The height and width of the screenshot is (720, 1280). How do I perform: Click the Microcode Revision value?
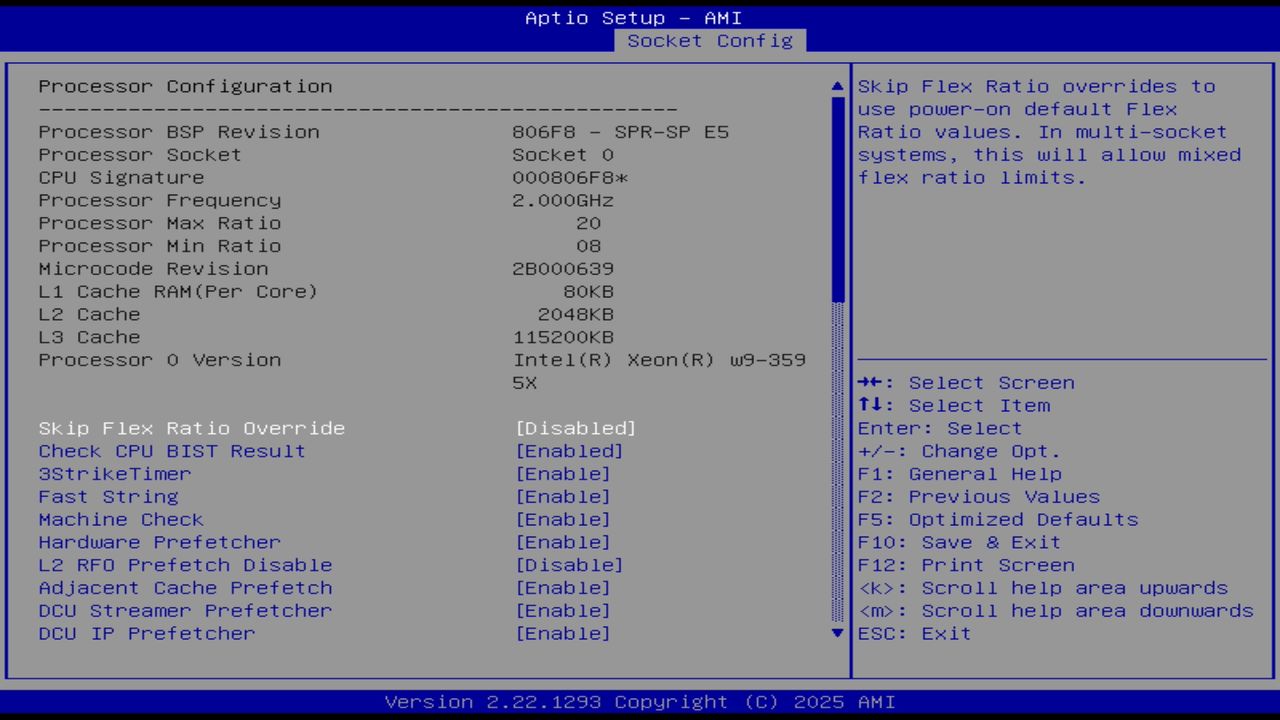[x=562, y=268]
